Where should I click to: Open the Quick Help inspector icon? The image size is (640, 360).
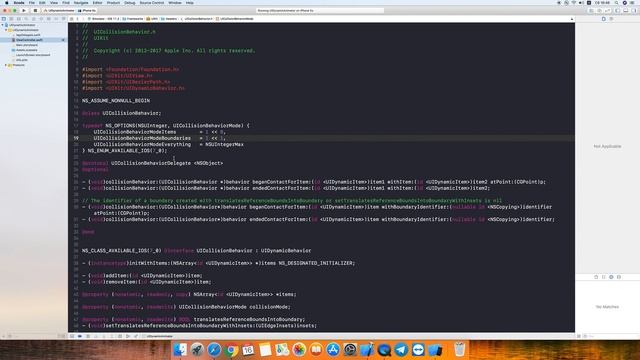(611, 19)
